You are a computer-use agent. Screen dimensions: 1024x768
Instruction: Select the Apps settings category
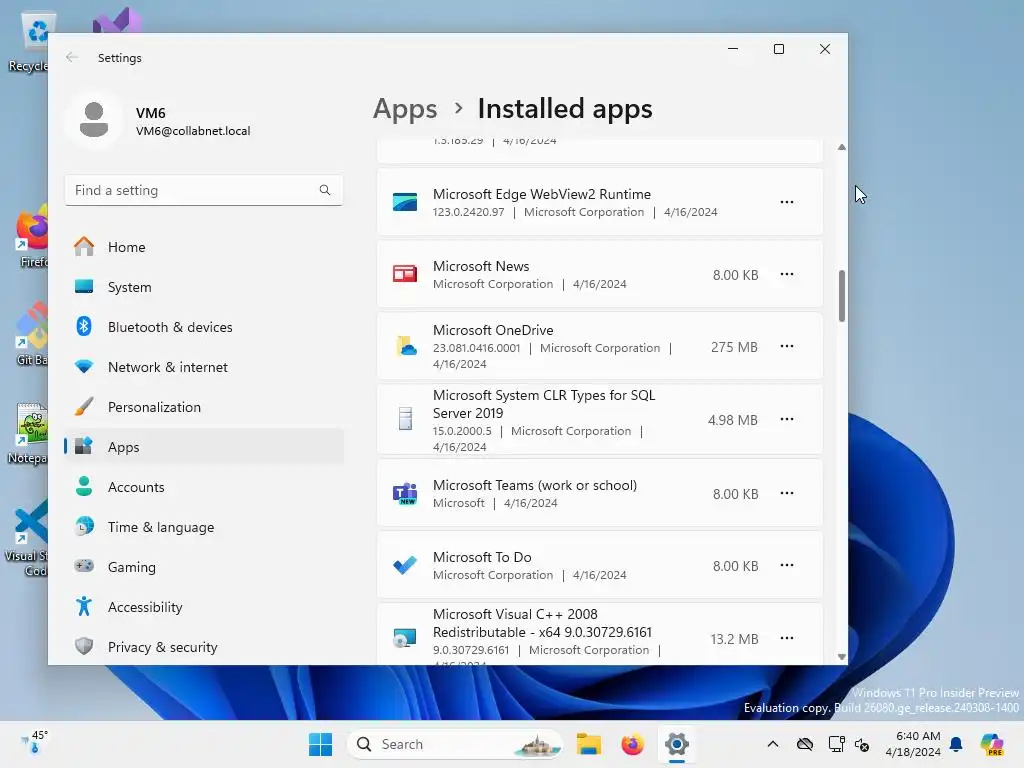point(204,447)
